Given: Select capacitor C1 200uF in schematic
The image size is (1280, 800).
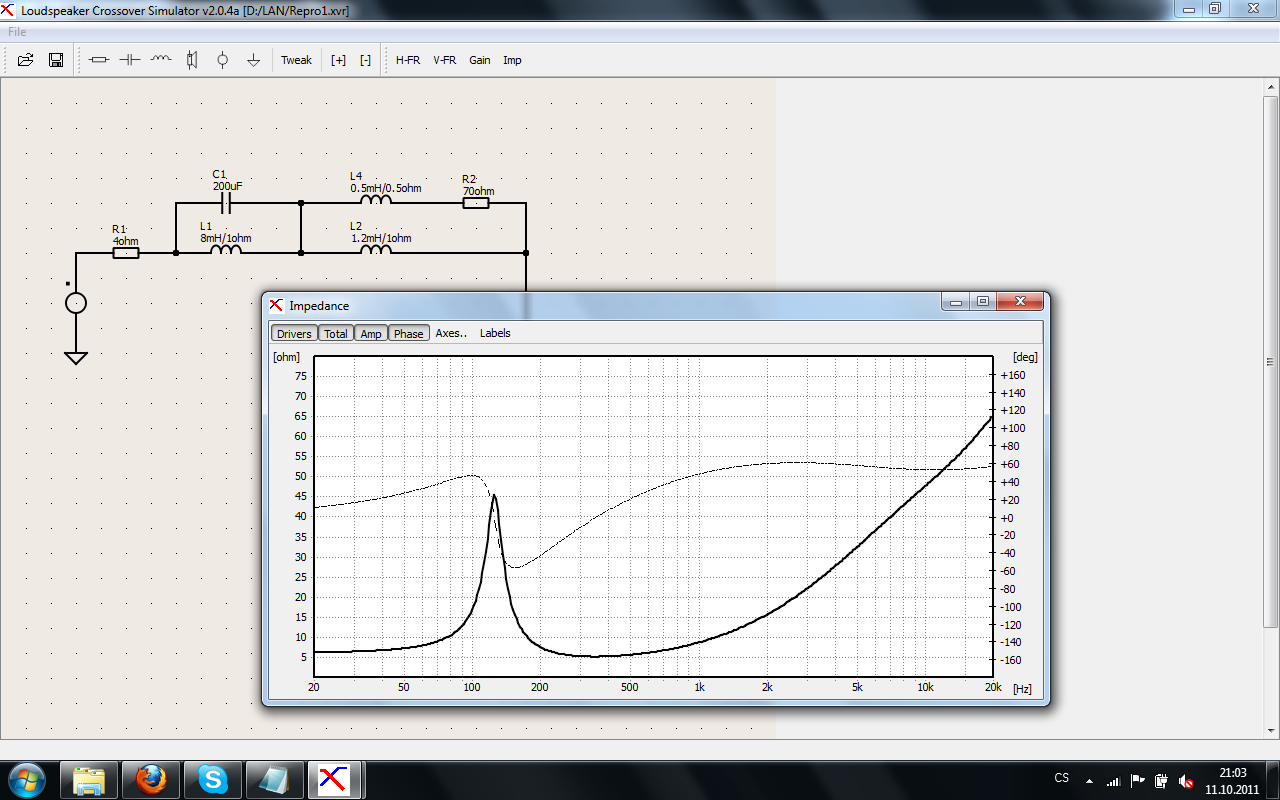Looking at the screenshot, I should point(226,203).
